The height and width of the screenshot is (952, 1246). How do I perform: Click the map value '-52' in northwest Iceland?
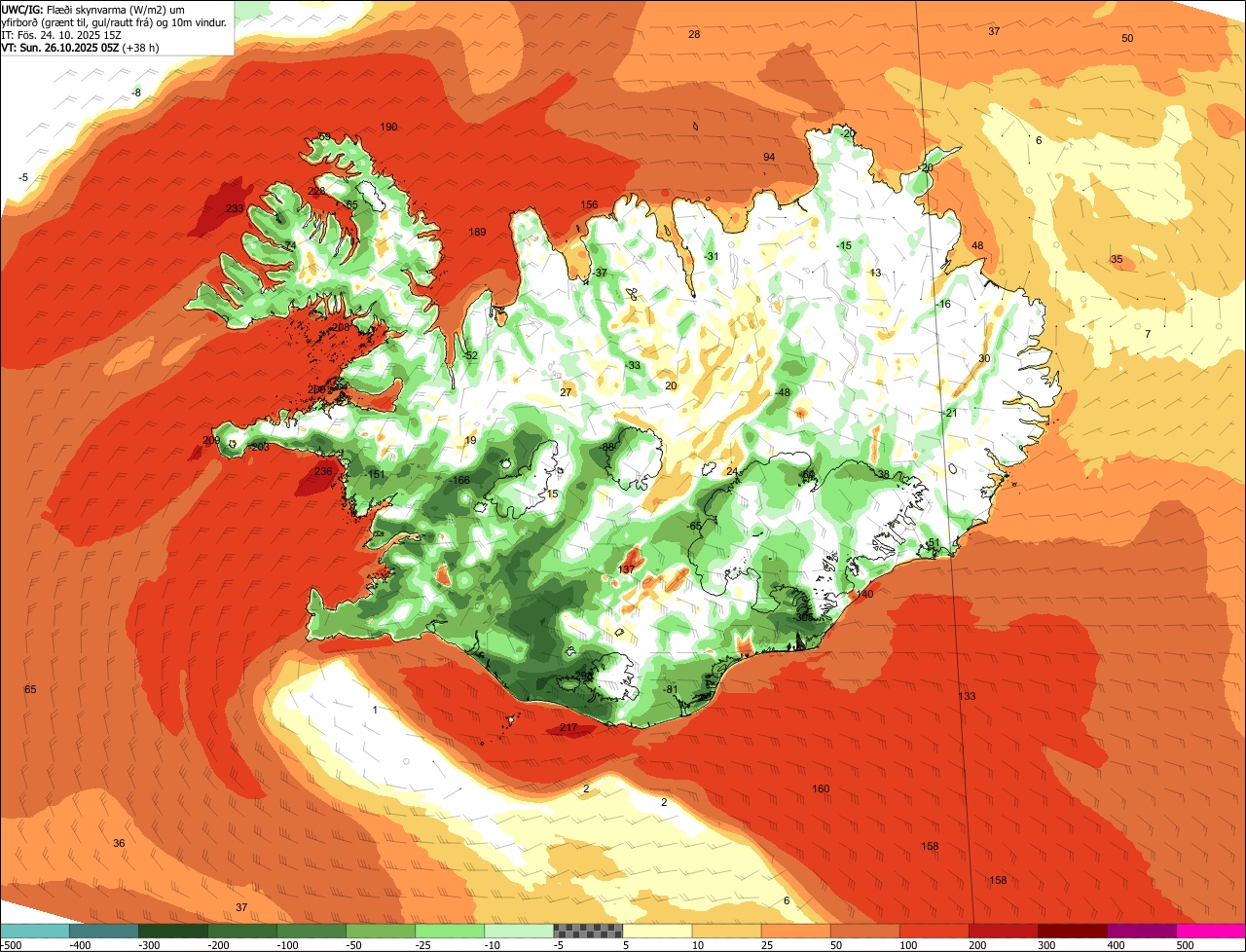coord(470,356)
